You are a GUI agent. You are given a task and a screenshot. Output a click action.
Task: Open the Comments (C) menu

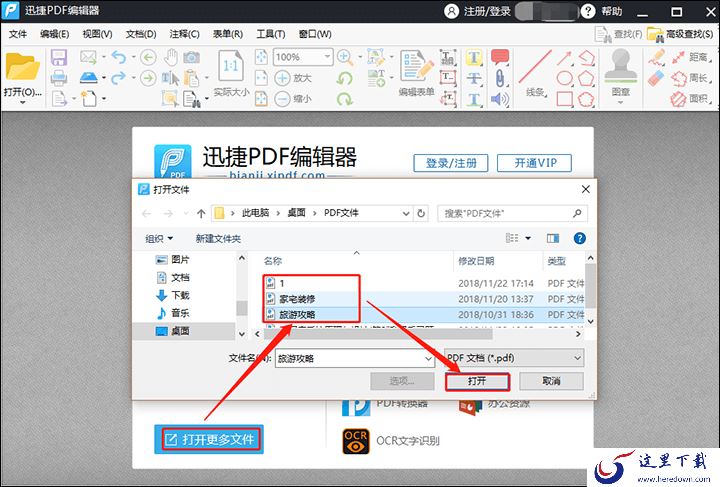tap(184, 34)
